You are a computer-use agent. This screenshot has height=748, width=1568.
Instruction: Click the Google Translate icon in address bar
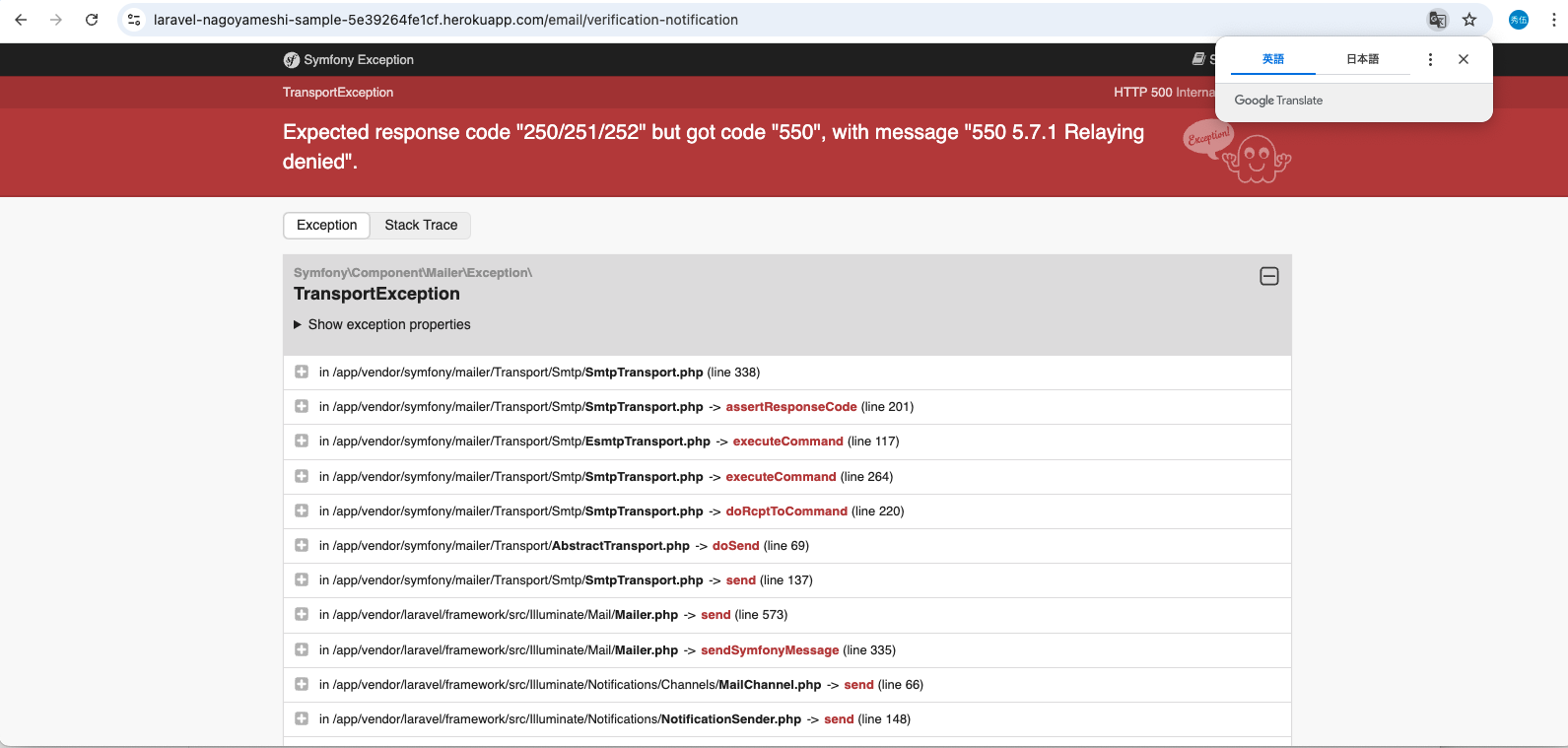point(1438,20)
